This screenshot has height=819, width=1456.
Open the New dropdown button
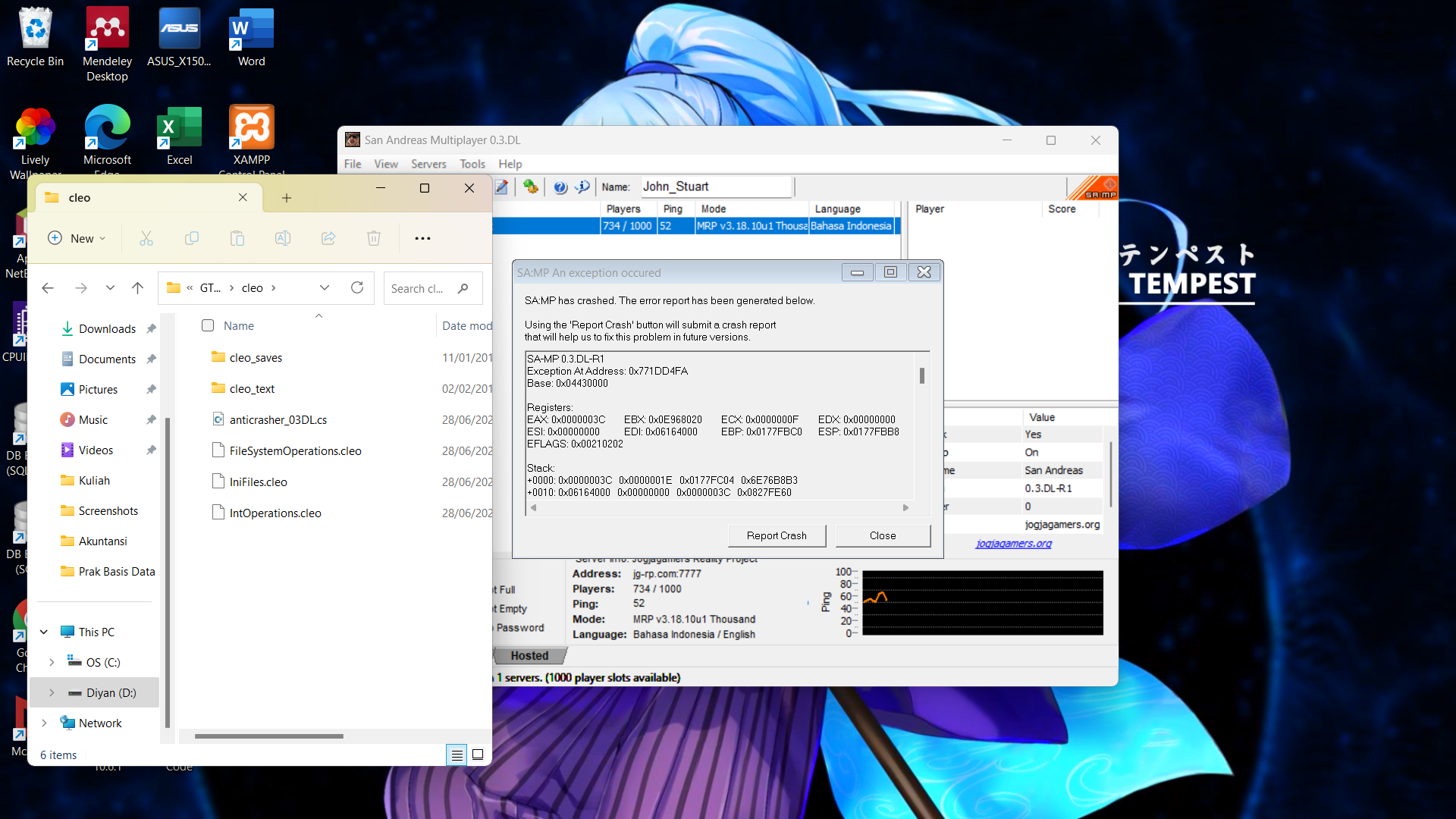coord(77,238)
